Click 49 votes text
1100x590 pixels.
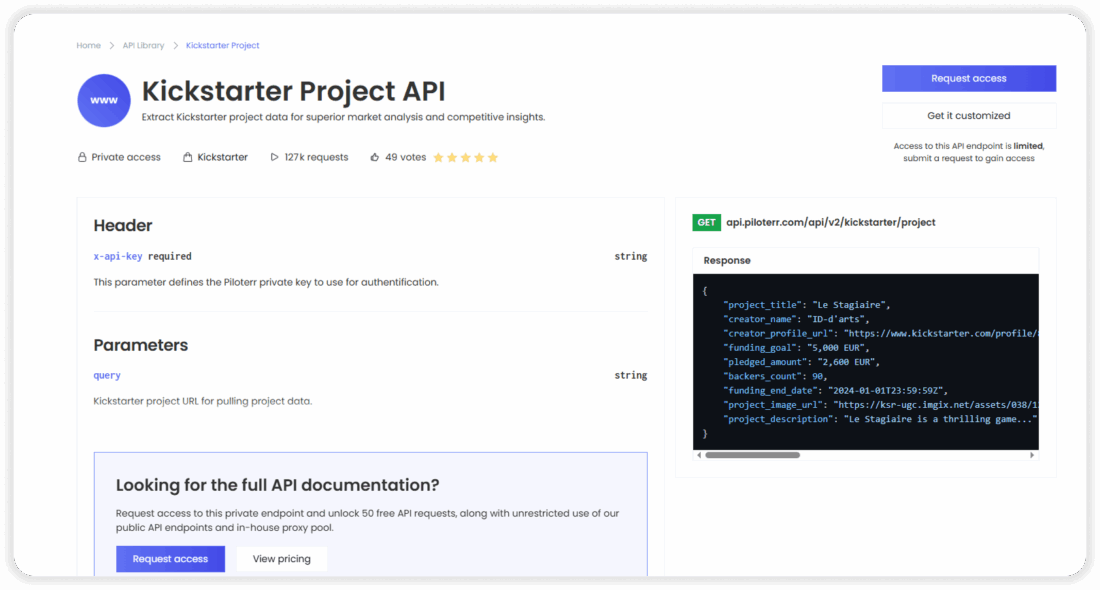405,157
